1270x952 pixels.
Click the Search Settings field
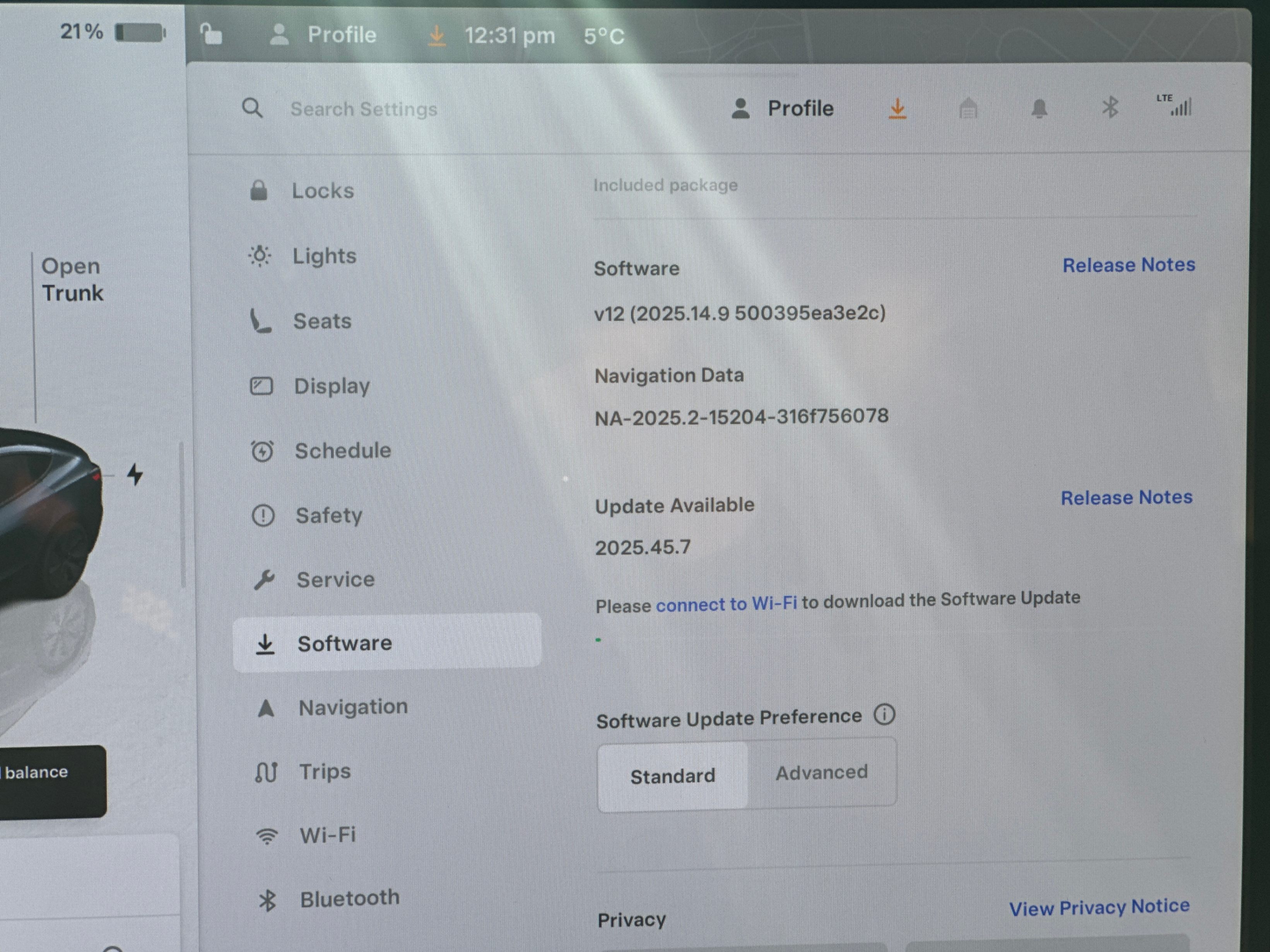364,109
